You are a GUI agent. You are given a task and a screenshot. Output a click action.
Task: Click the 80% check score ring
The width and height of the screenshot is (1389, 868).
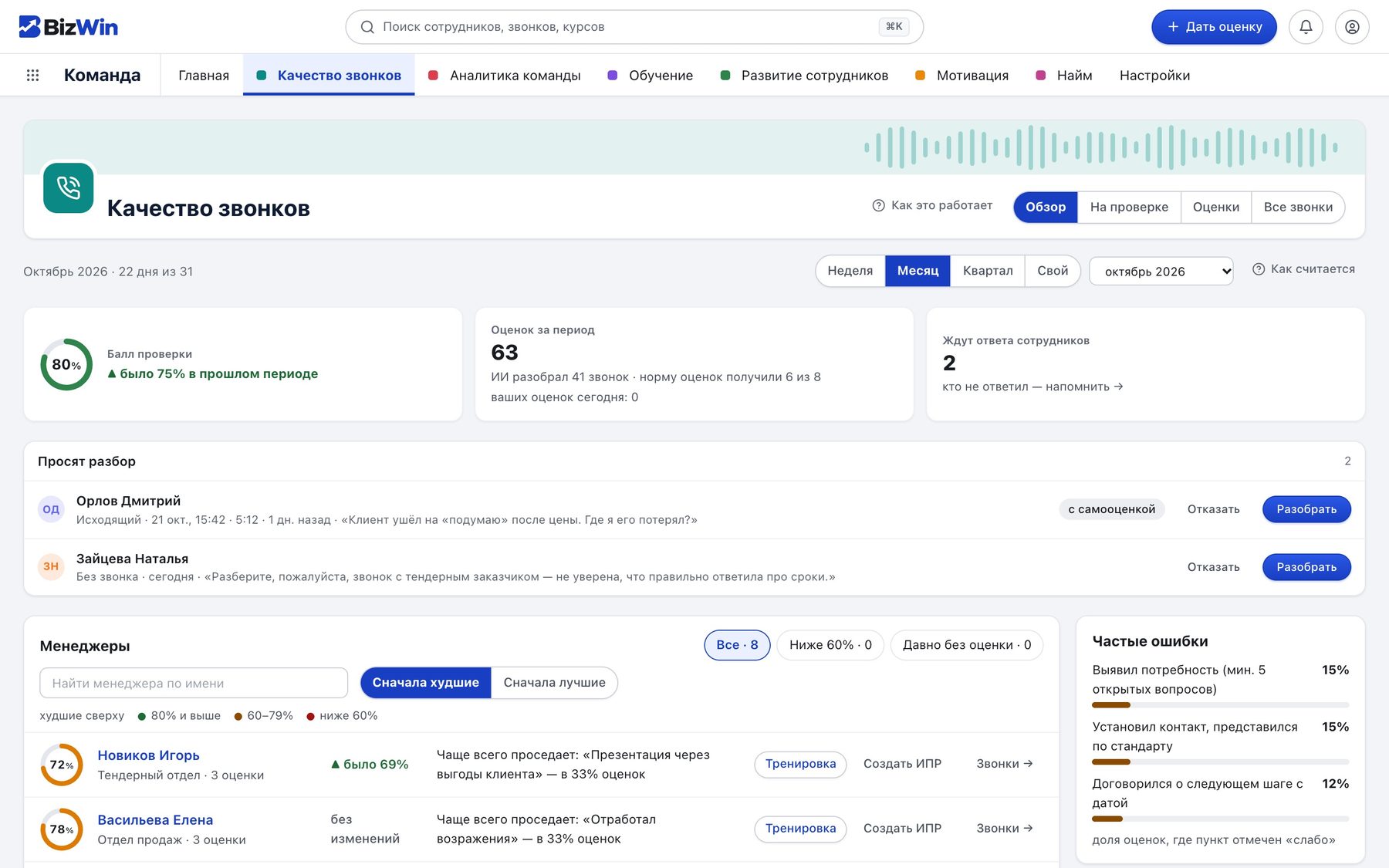66,364
